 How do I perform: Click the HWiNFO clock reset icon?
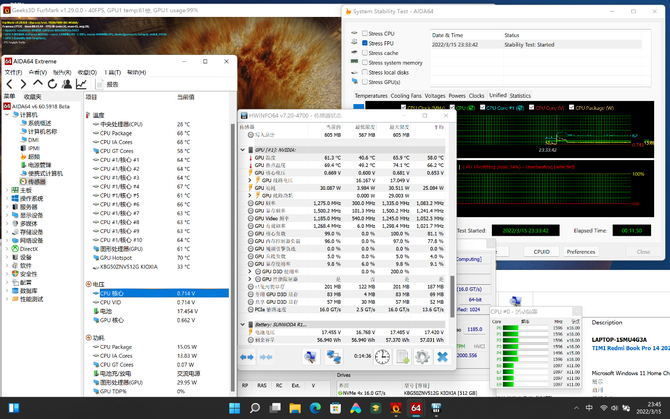(383, 356)
